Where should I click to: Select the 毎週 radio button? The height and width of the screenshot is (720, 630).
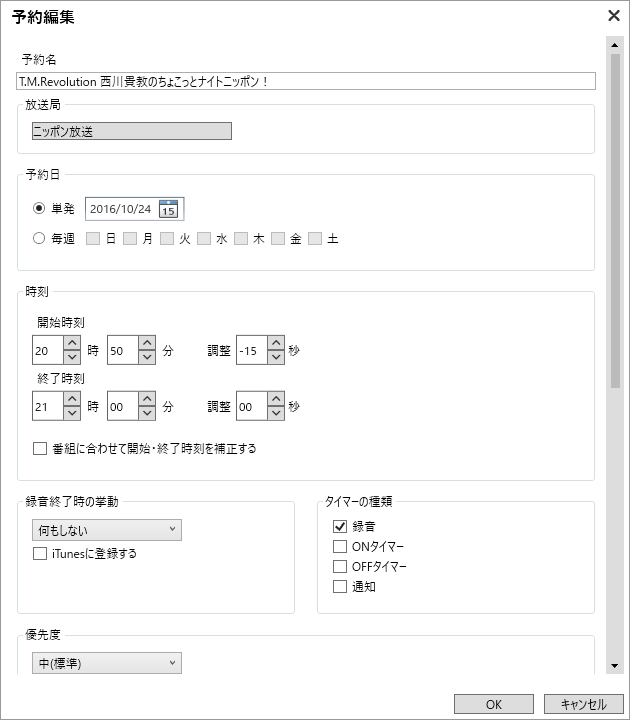coord(39,239)
